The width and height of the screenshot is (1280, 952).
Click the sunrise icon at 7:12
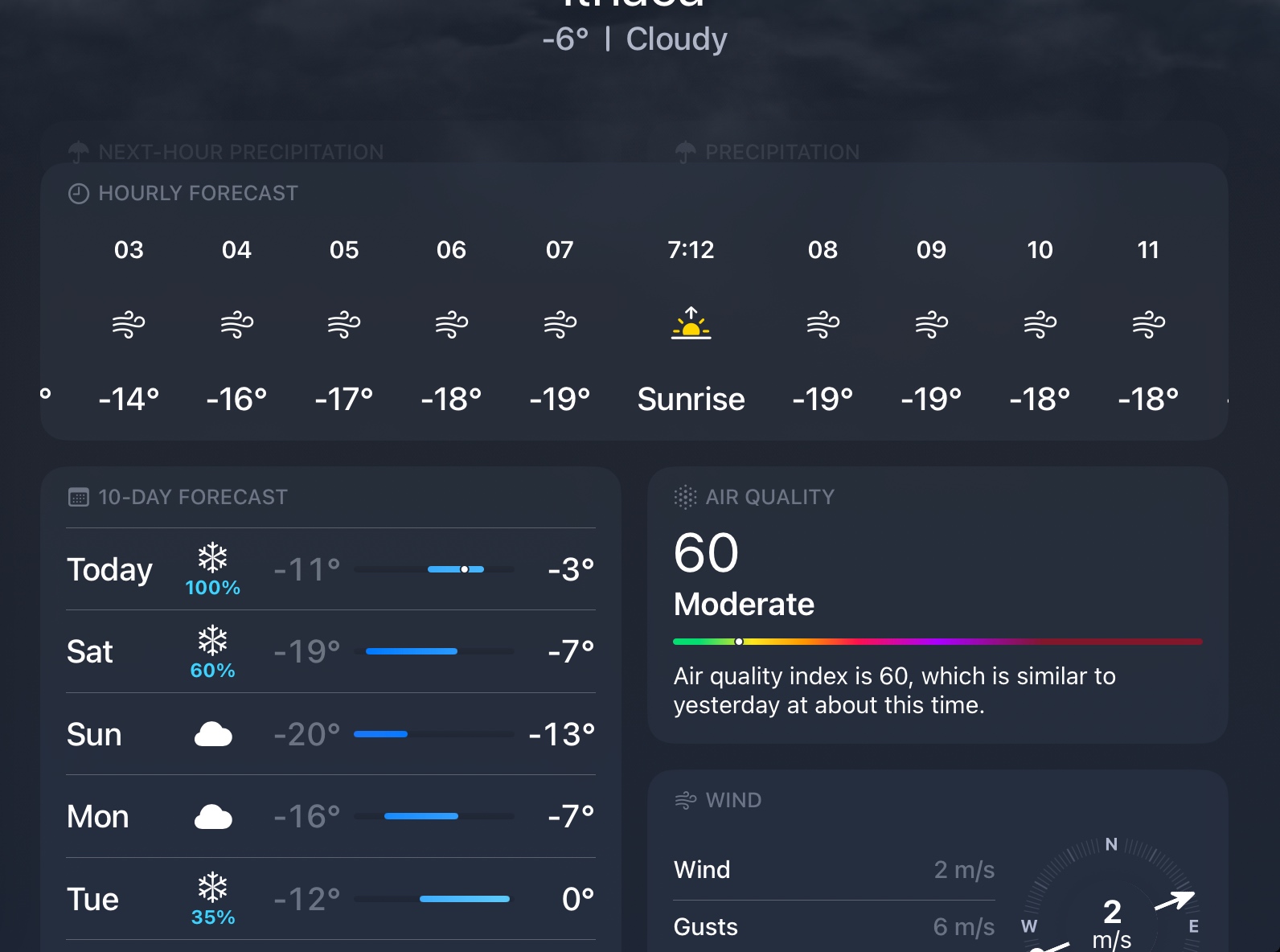[x=691, y=323]
